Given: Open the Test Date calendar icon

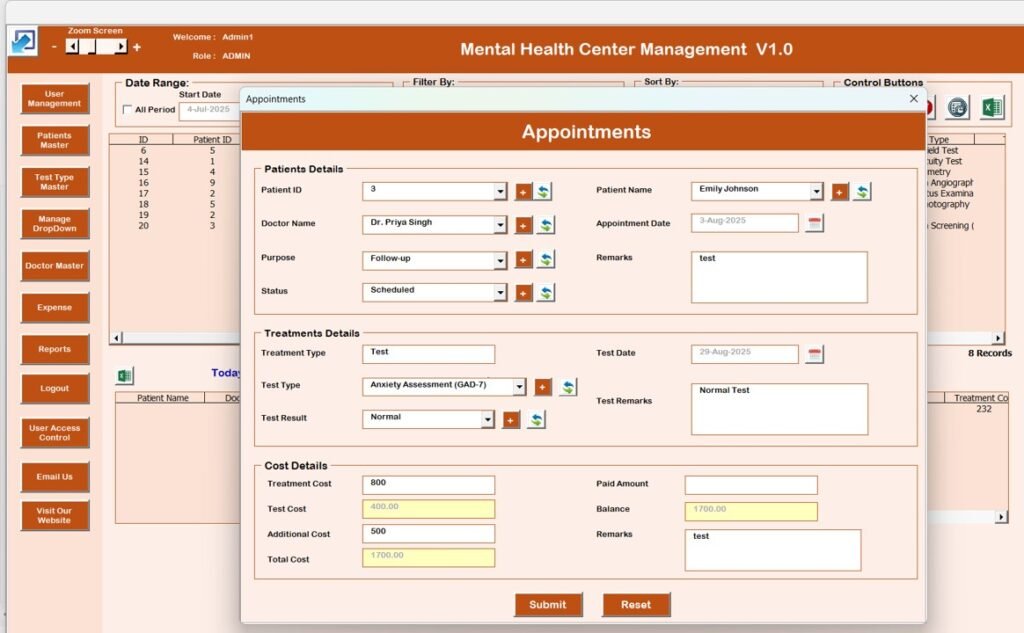Looking at the screenshot, I should click(x=815, y=354).
